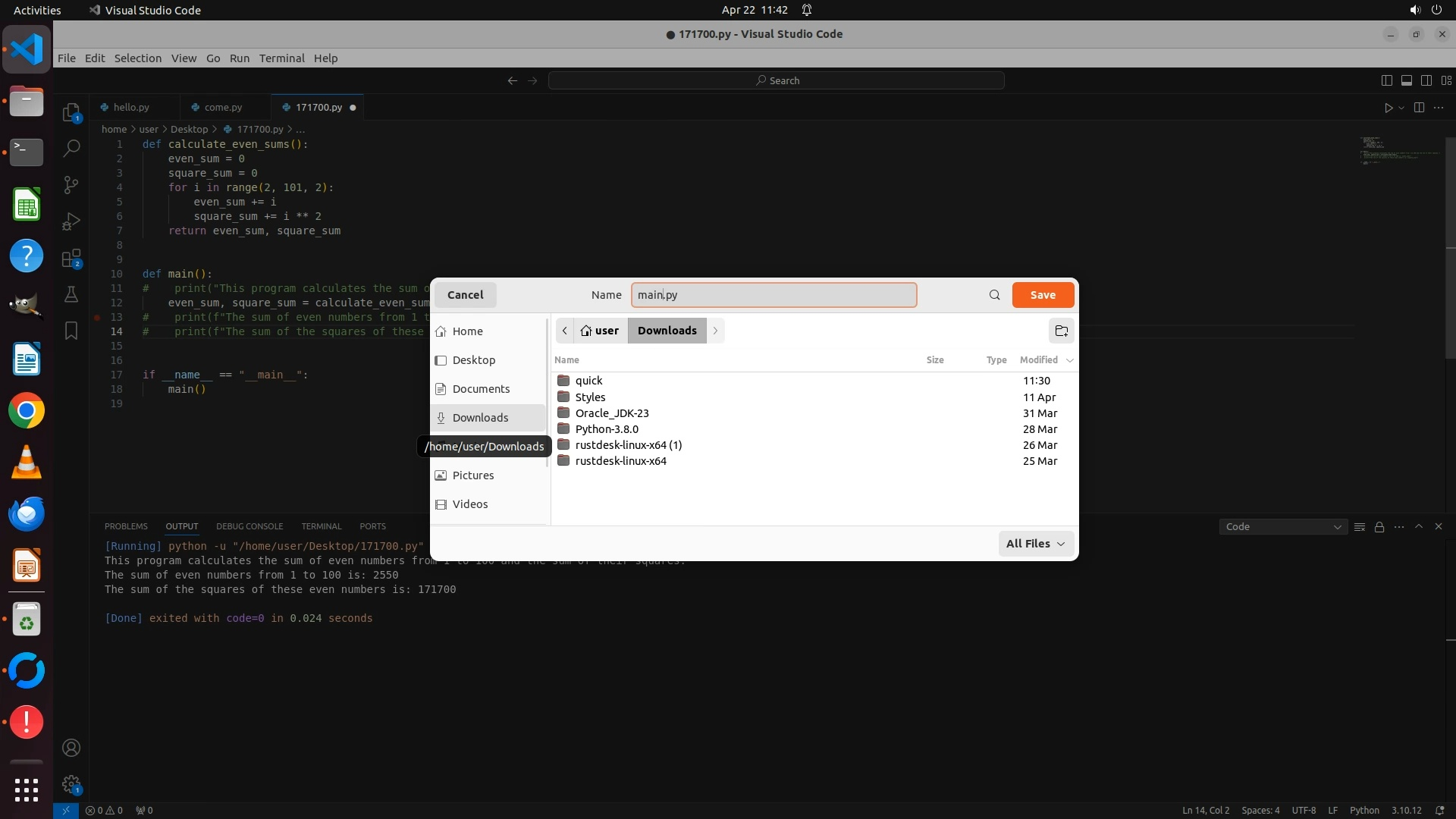Expand the Code output channel dropdown
Viewport: 1456px width, 819px height.
point(1282,526)
